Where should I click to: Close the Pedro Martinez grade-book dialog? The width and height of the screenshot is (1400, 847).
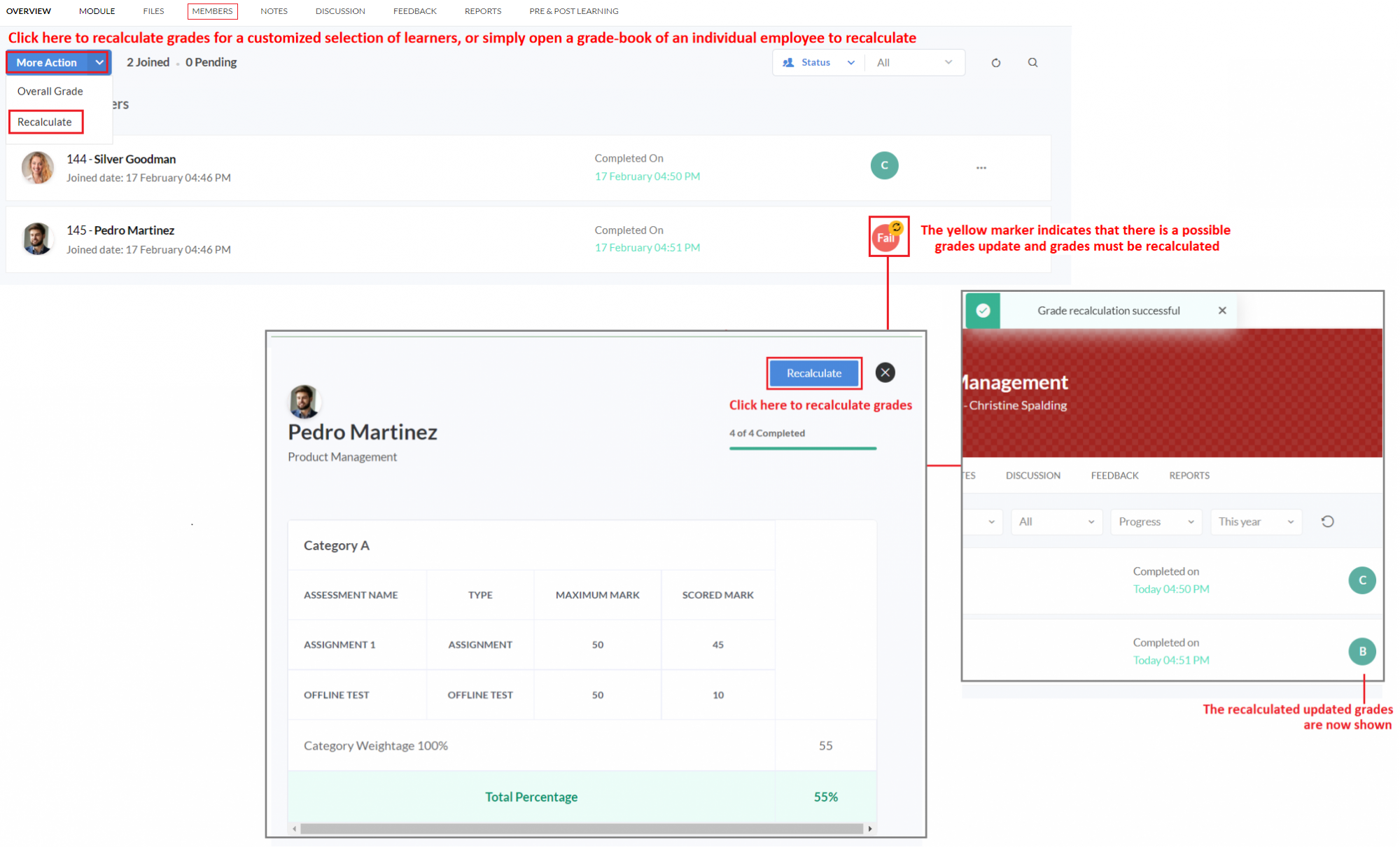[885, 372]
